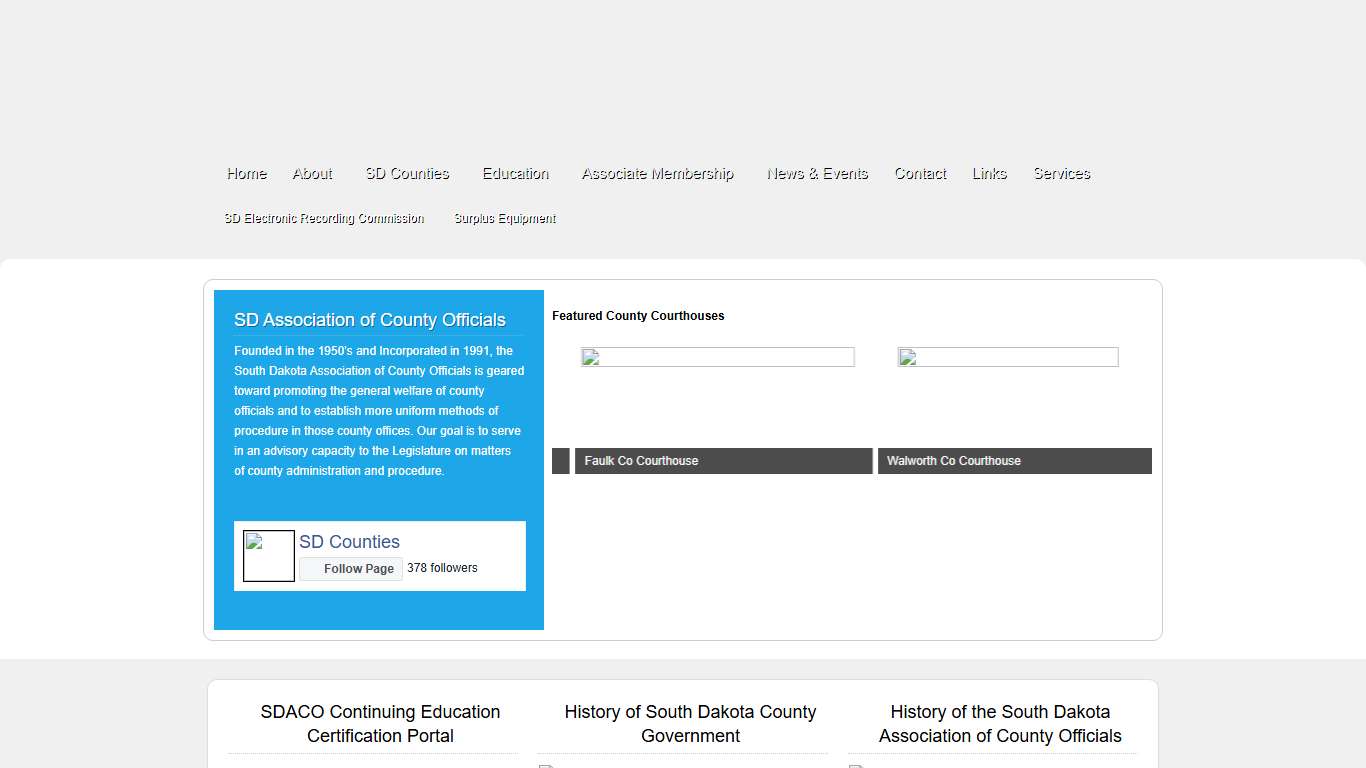Click the image placeholder below History of the South Dakota Association
Viewport: 1366px width, 768px height.
pyautogui.click(x=857, y=765)
